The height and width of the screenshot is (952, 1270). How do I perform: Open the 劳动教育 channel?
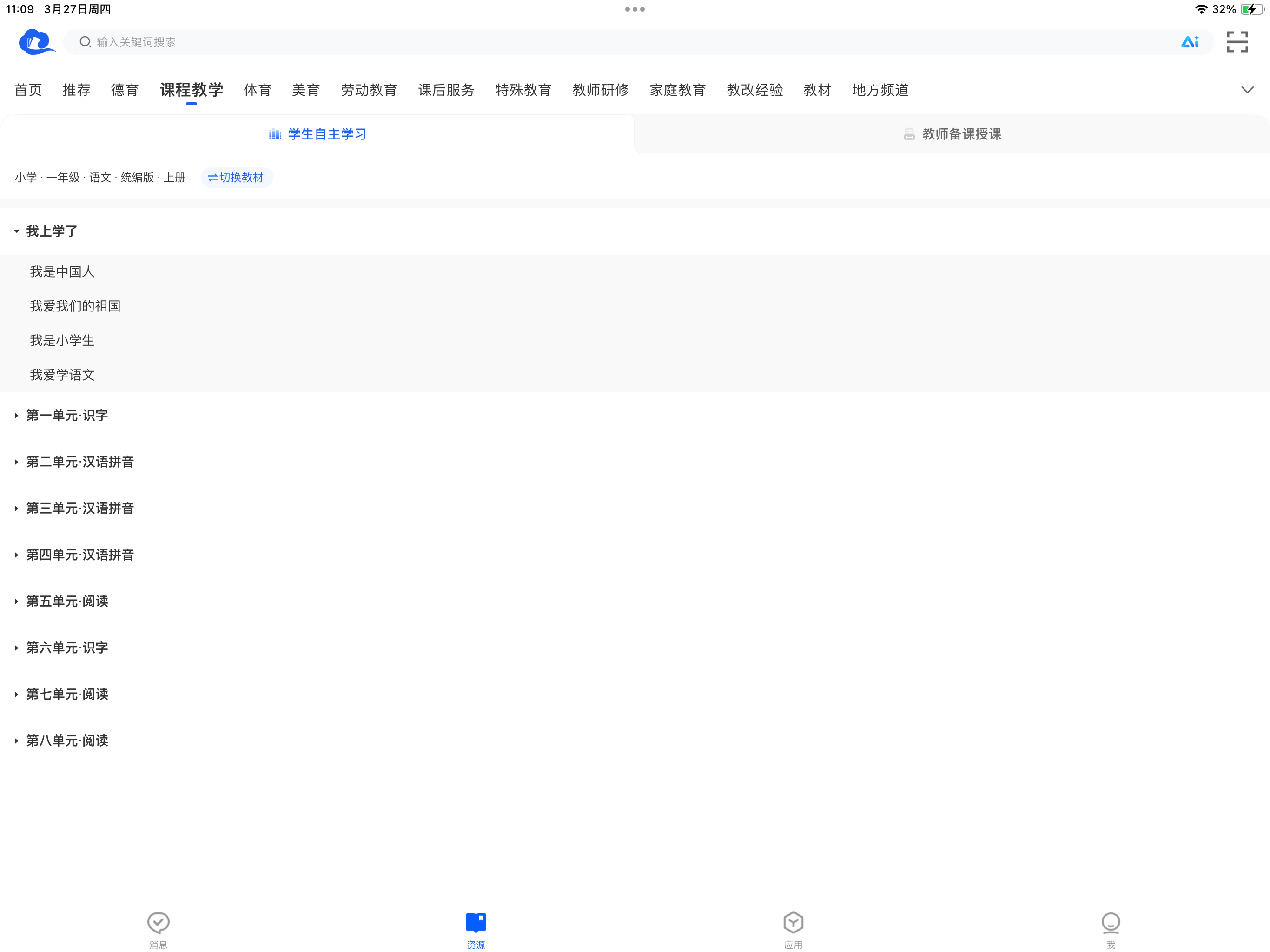[x=369, y=90]
